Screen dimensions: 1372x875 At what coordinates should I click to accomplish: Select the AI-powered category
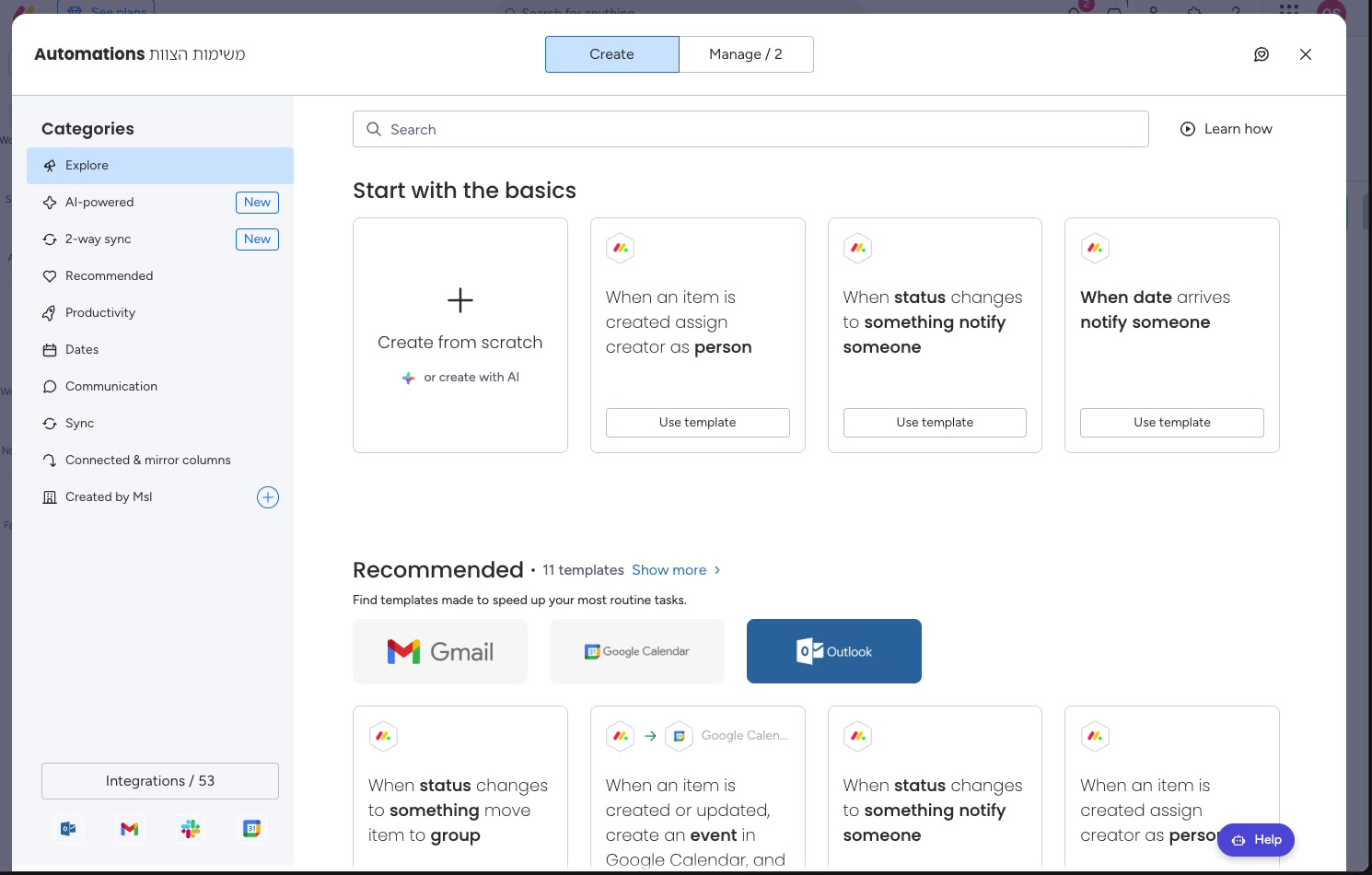coord(160,203)
